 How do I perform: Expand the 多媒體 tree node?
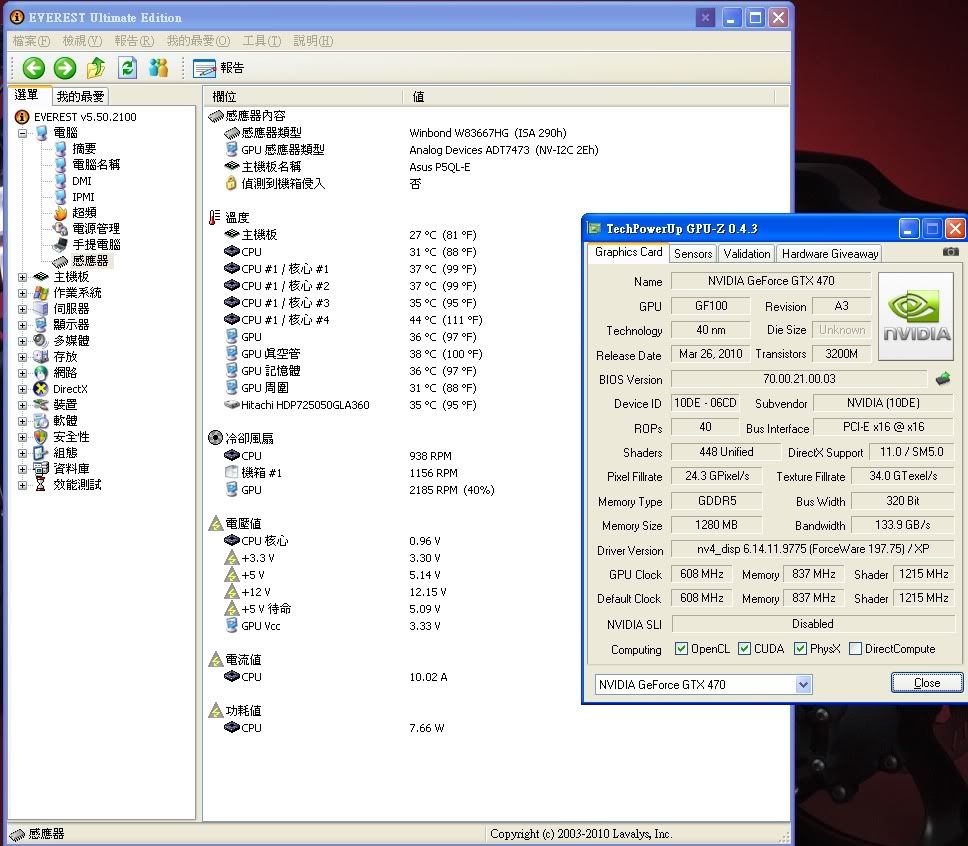tap(22, 341)
